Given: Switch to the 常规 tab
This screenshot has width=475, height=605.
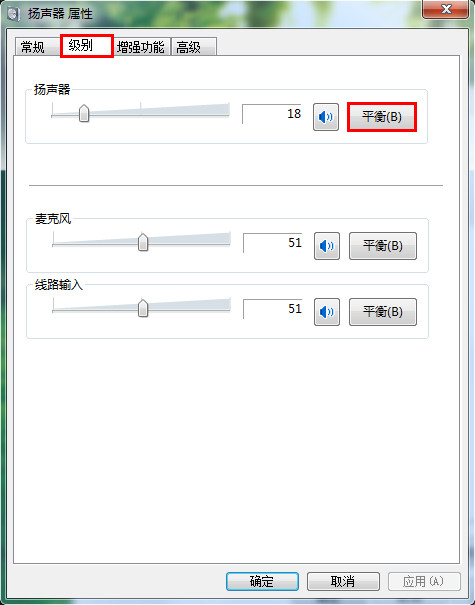Looking at the screenshot, I should (34, 47).
